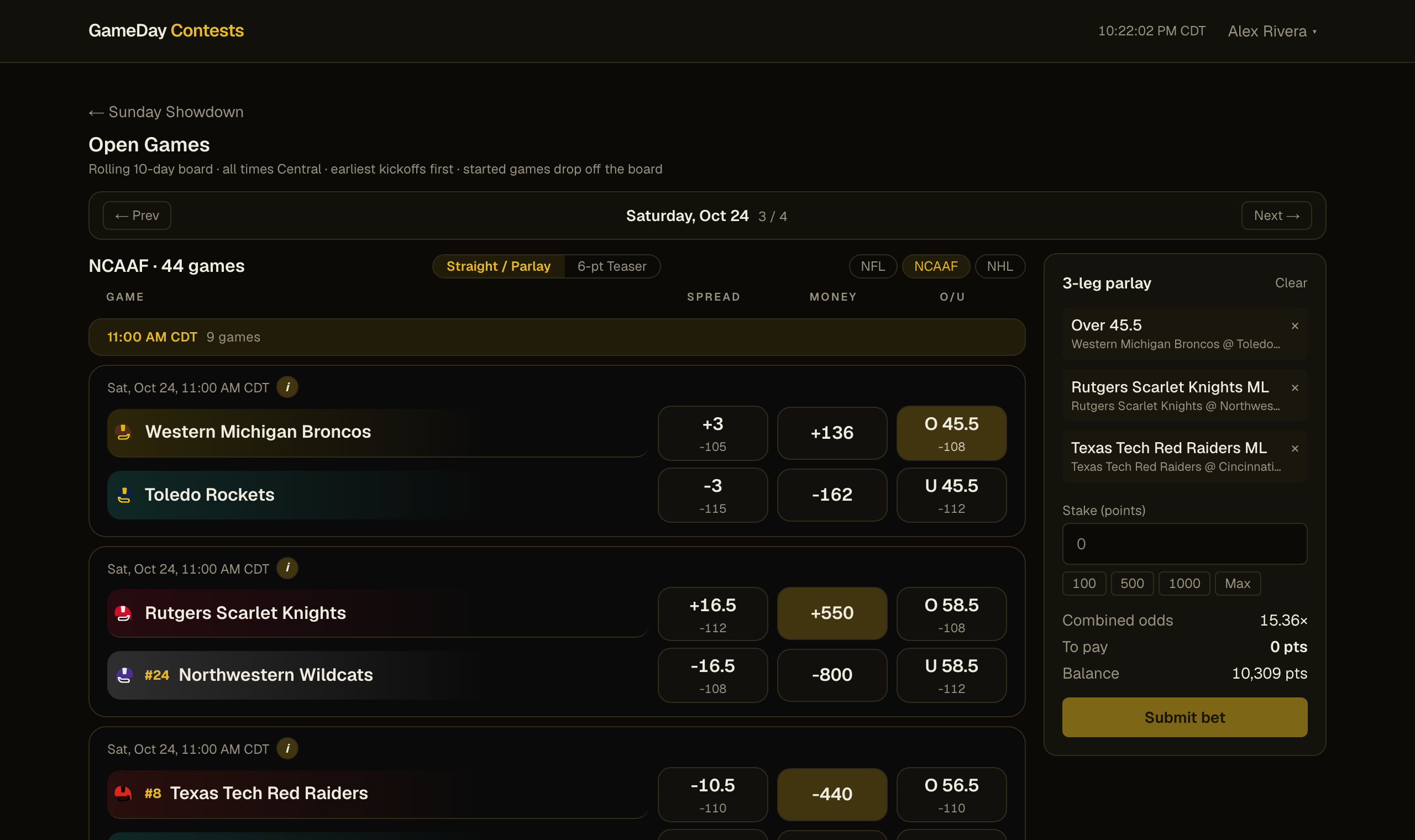This screenshot has width=1415, height=840.
Task: Remove Over 45.5 leg from parlay
Action: [x=1295, y=326]
